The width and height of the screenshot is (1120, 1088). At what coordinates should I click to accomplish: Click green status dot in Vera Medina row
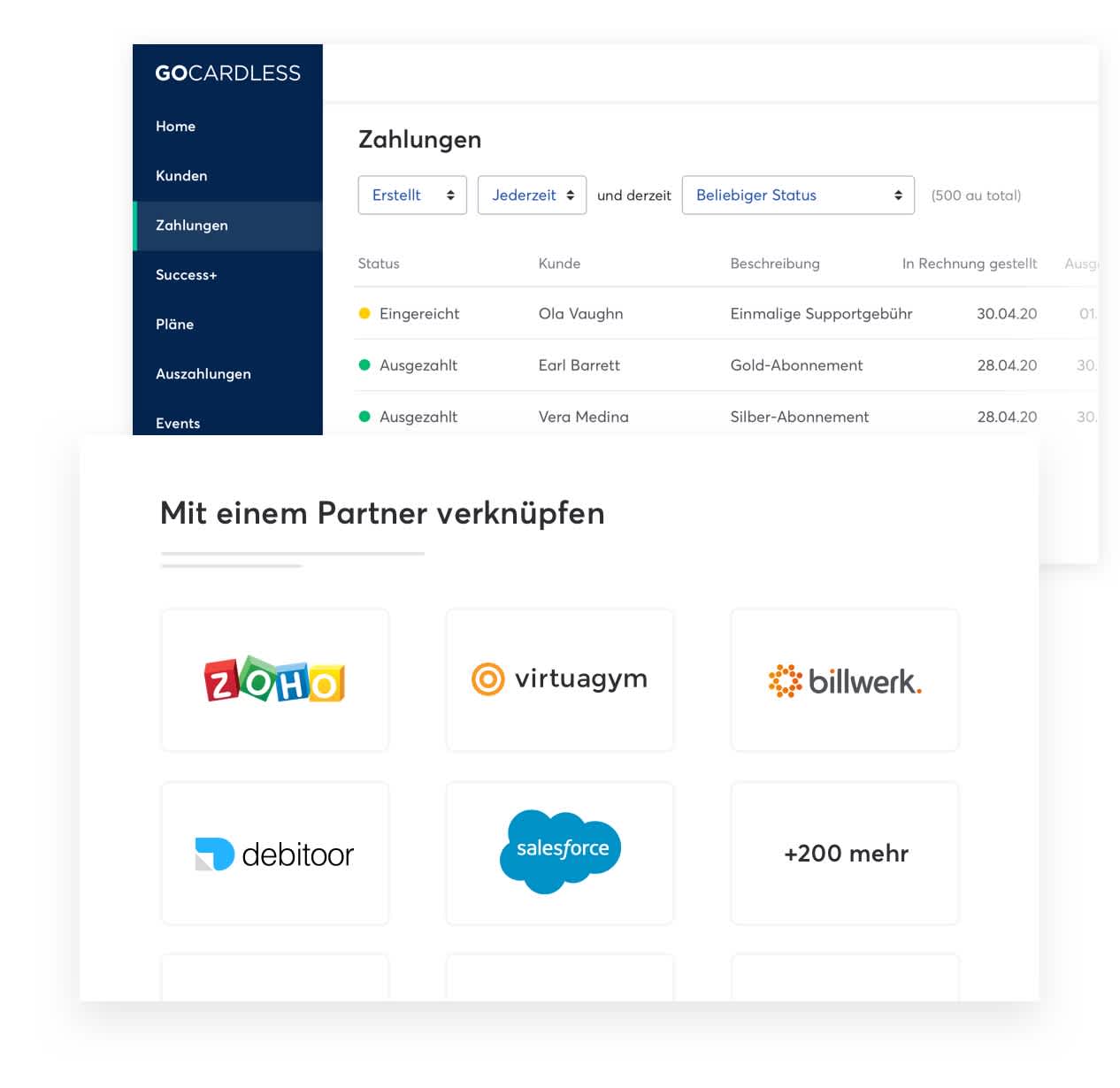(364, 416)
